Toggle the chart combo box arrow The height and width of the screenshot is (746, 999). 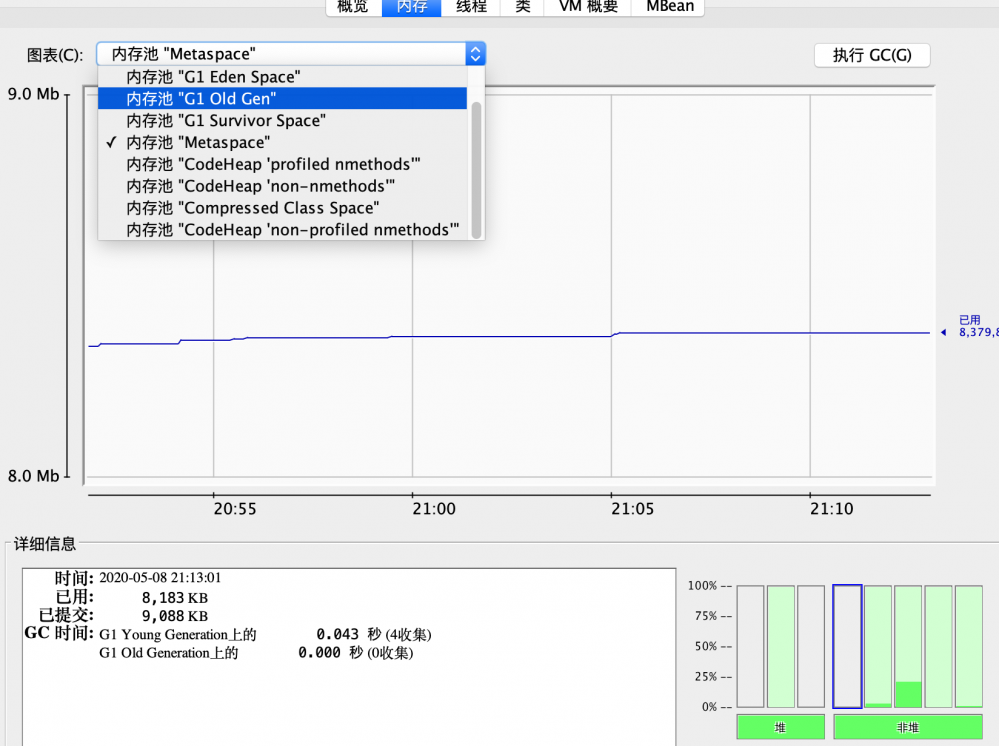click(x=475, y=54)
